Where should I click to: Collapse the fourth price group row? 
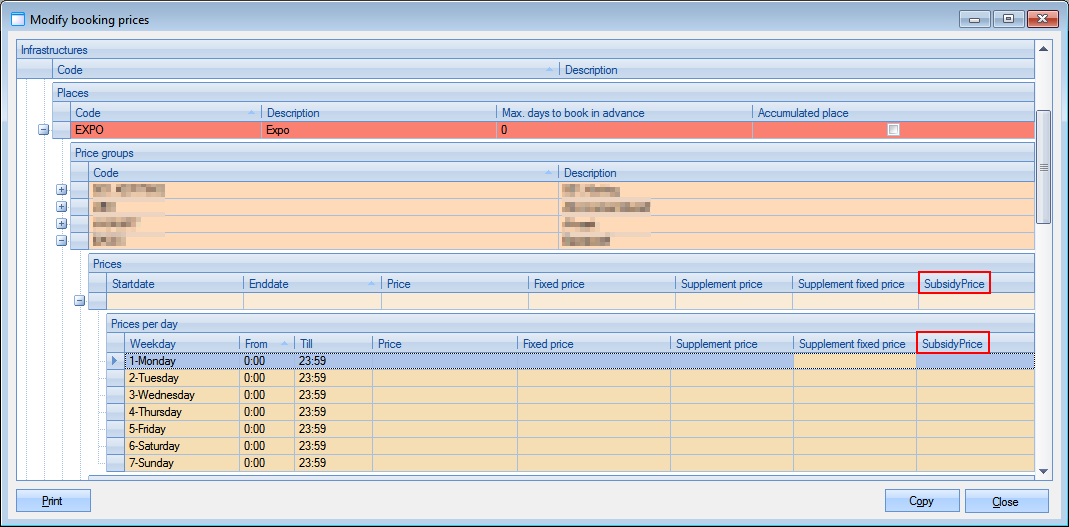(x=61, y=241)
